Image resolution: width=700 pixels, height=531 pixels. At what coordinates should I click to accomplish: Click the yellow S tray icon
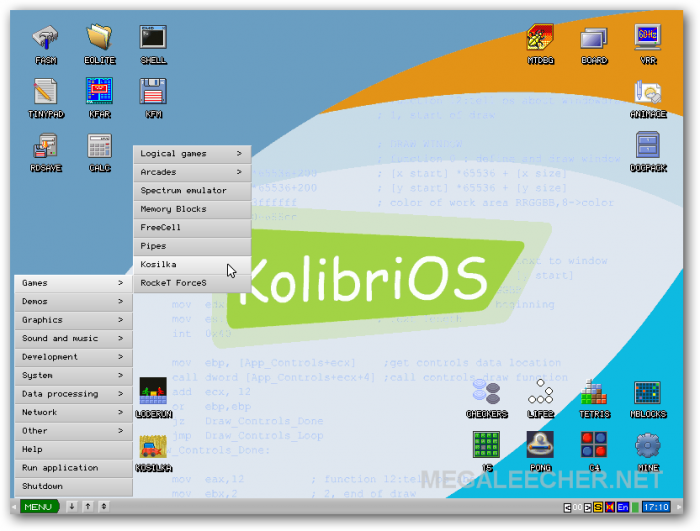coord(598,507)
